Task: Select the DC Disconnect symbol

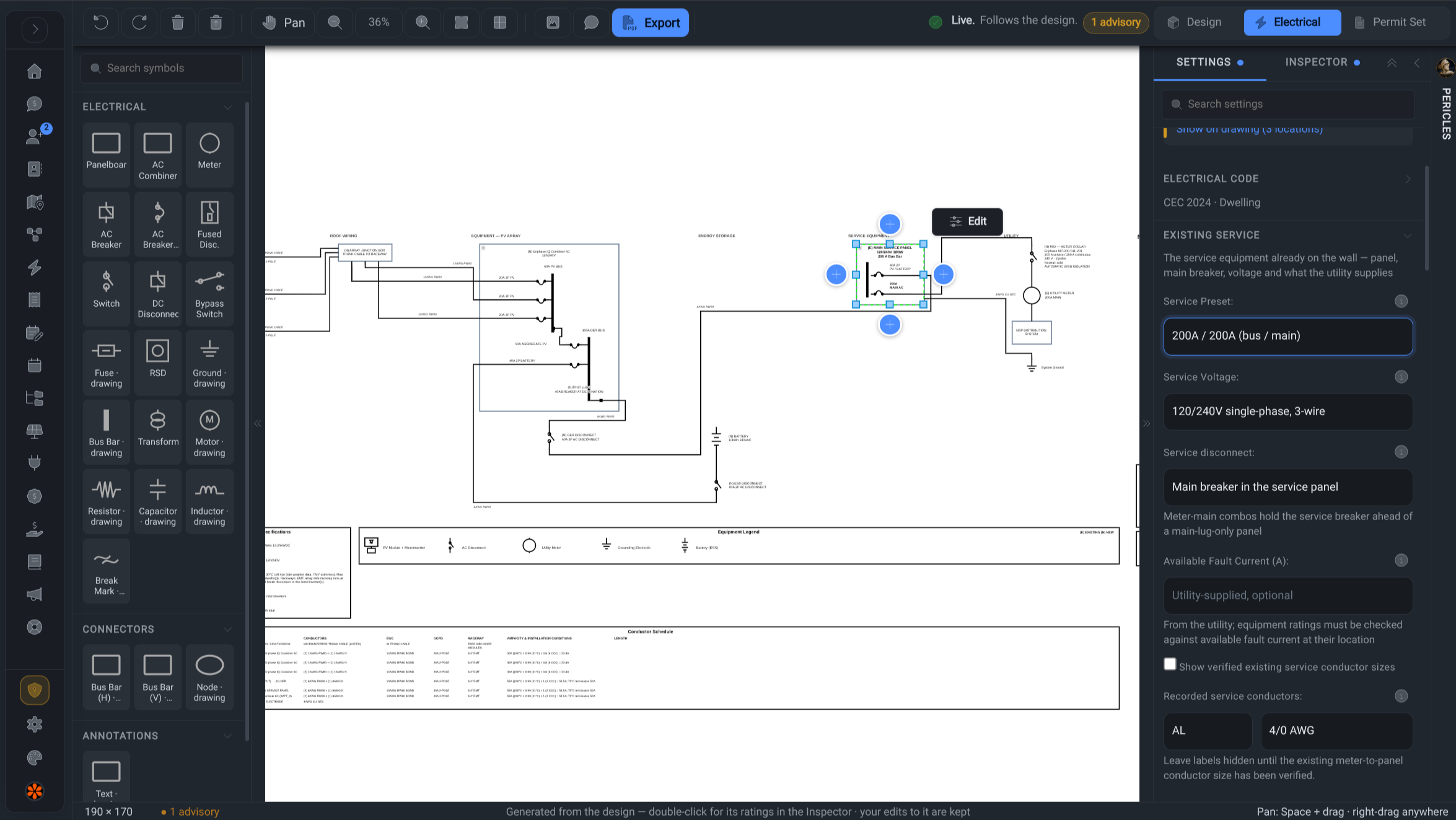Action: (158, 293)
